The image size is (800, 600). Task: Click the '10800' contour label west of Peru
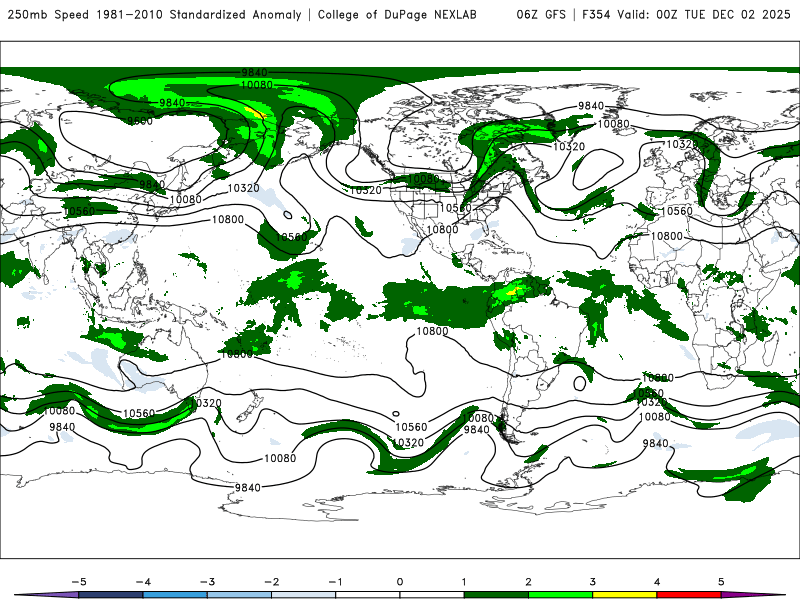(x=432, y=331)
